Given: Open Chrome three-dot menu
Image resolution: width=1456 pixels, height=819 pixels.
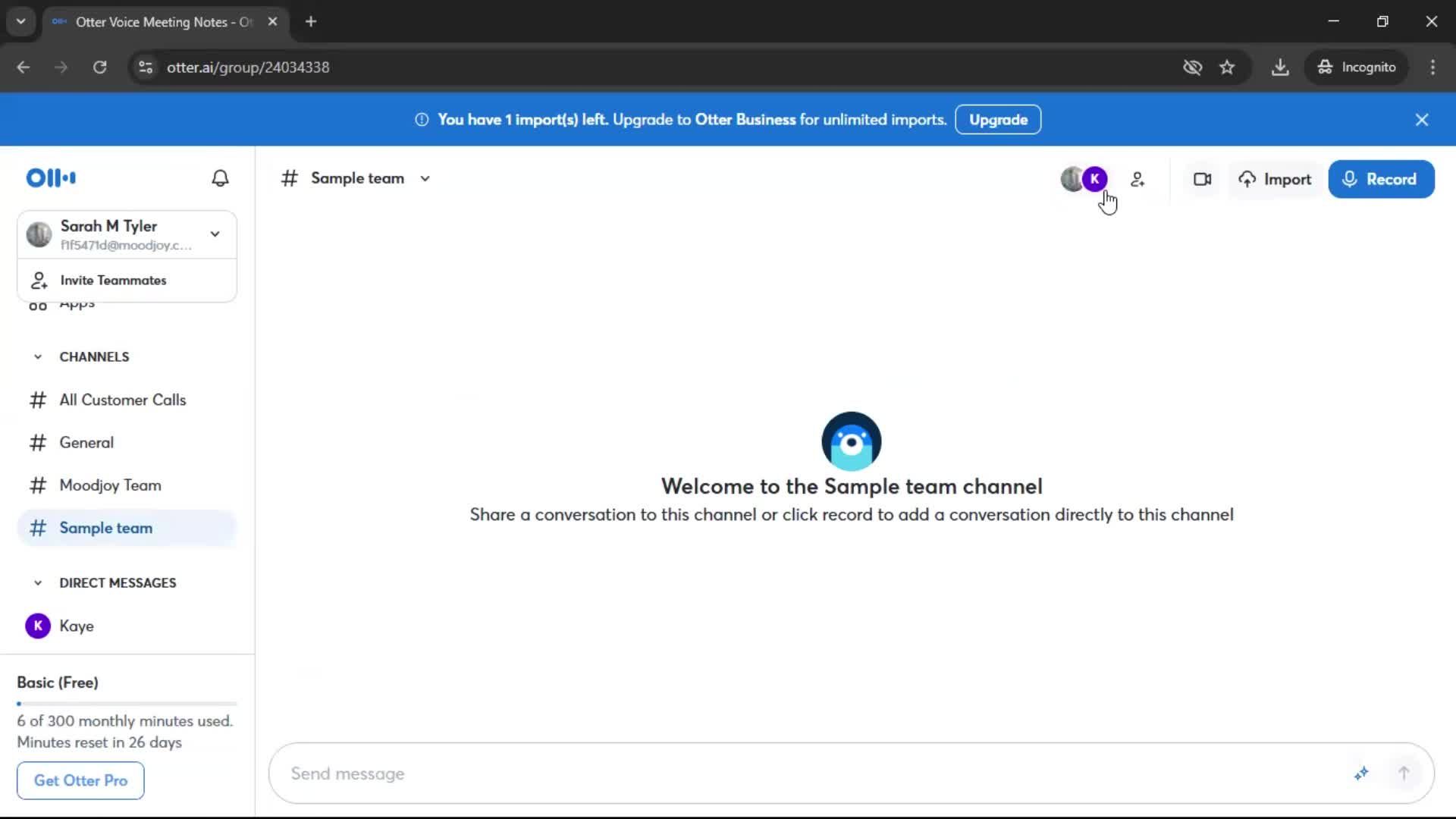Looking at the screenshot, I should 1432,67.
